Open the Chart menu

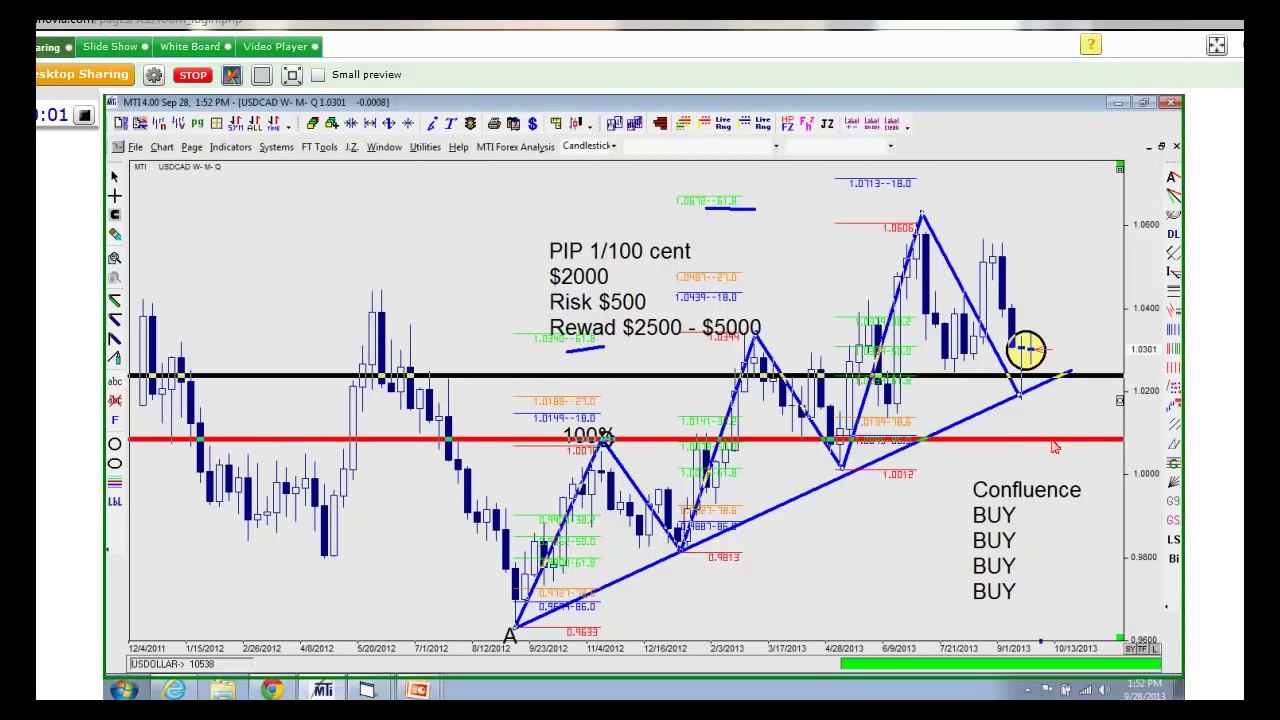pyautogui.click(x=162, y=147)
